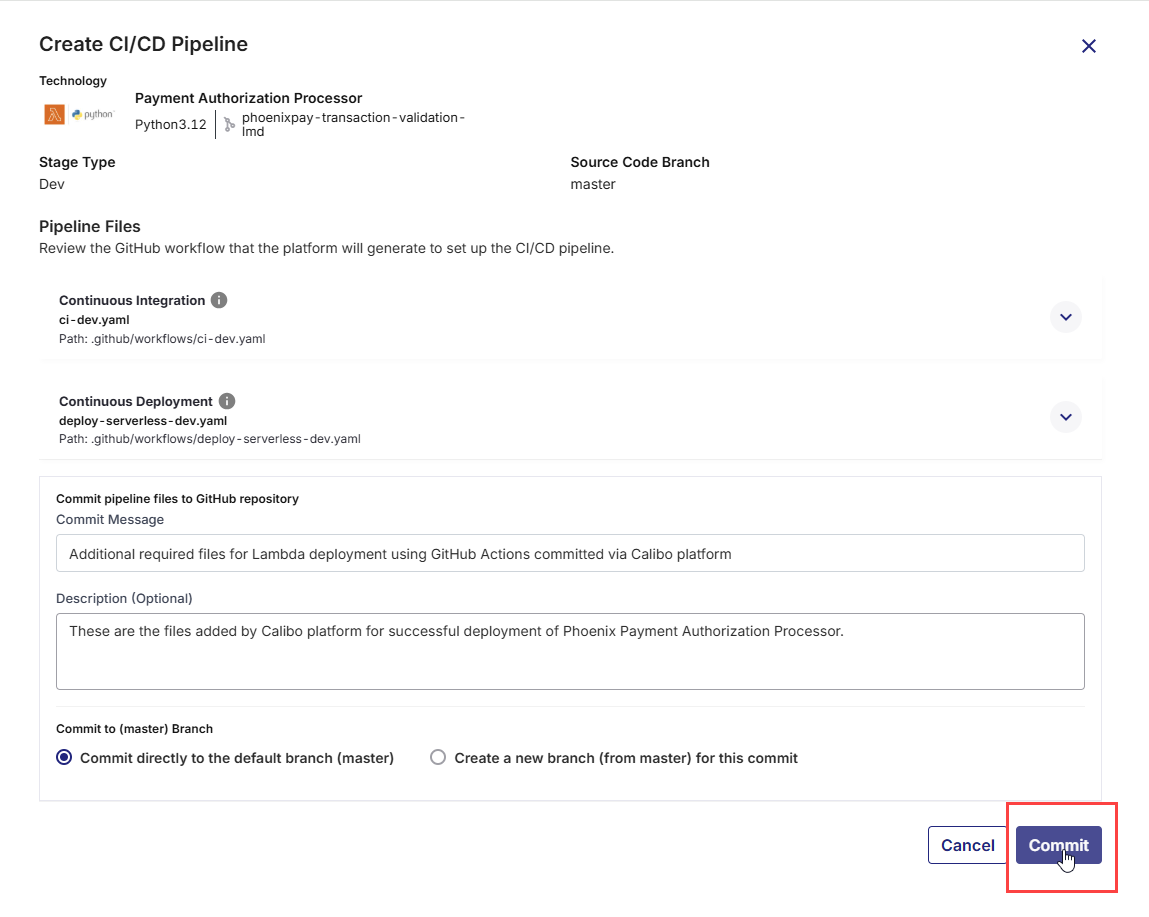
Task: Expand the Continuous Integration ci-dev.yaml section
Action: 1065,316
